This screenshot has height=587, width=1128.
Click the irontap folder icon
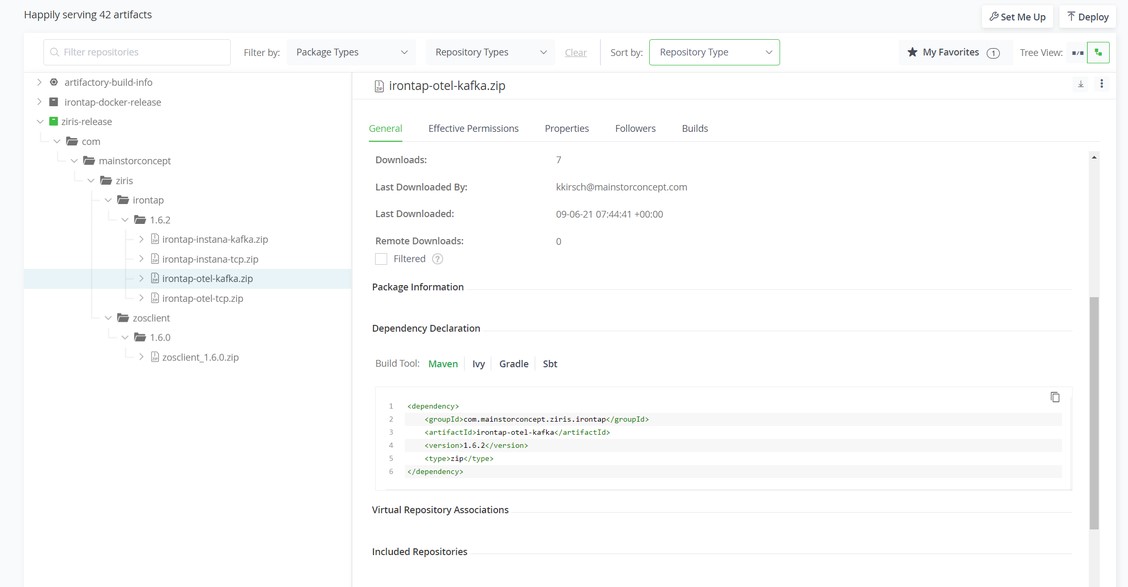[x=123, y=200]
